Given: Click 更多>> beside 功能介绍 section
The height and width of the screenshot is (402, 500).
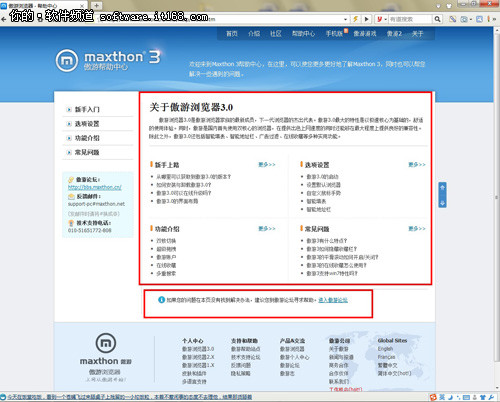Looking at the screenshot, I should click(267, 228).
